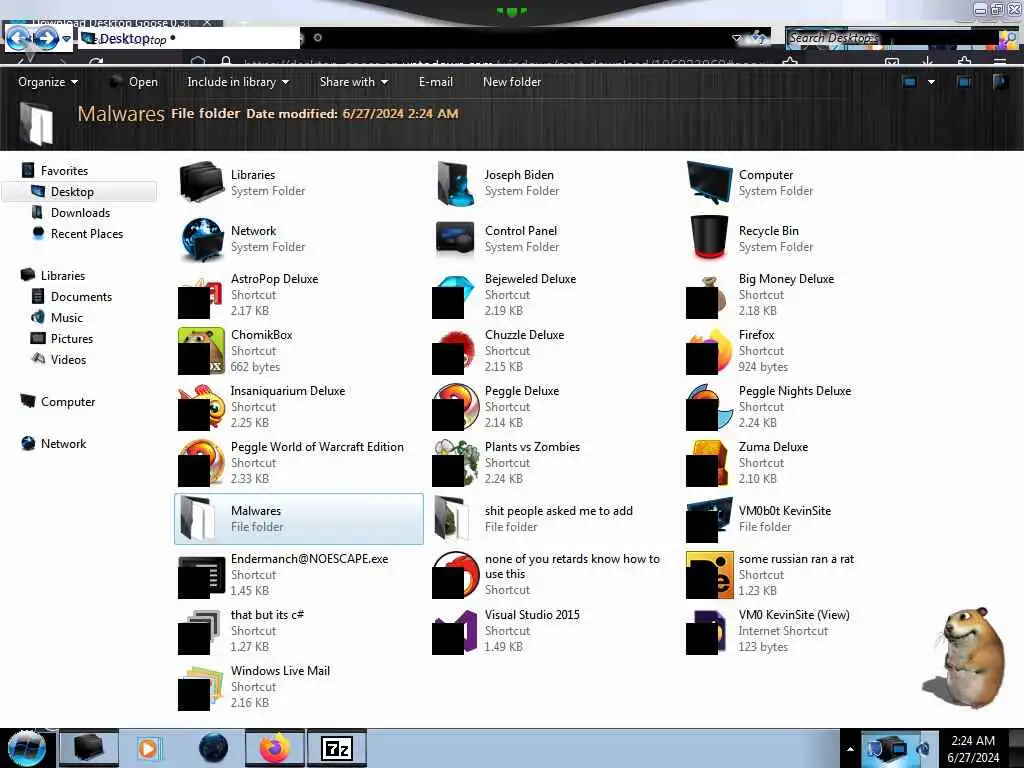Select Computer in the navigation pane
Image resolution: width=1024 pixels, height=768 pixels.
click(x=68, y=402)
